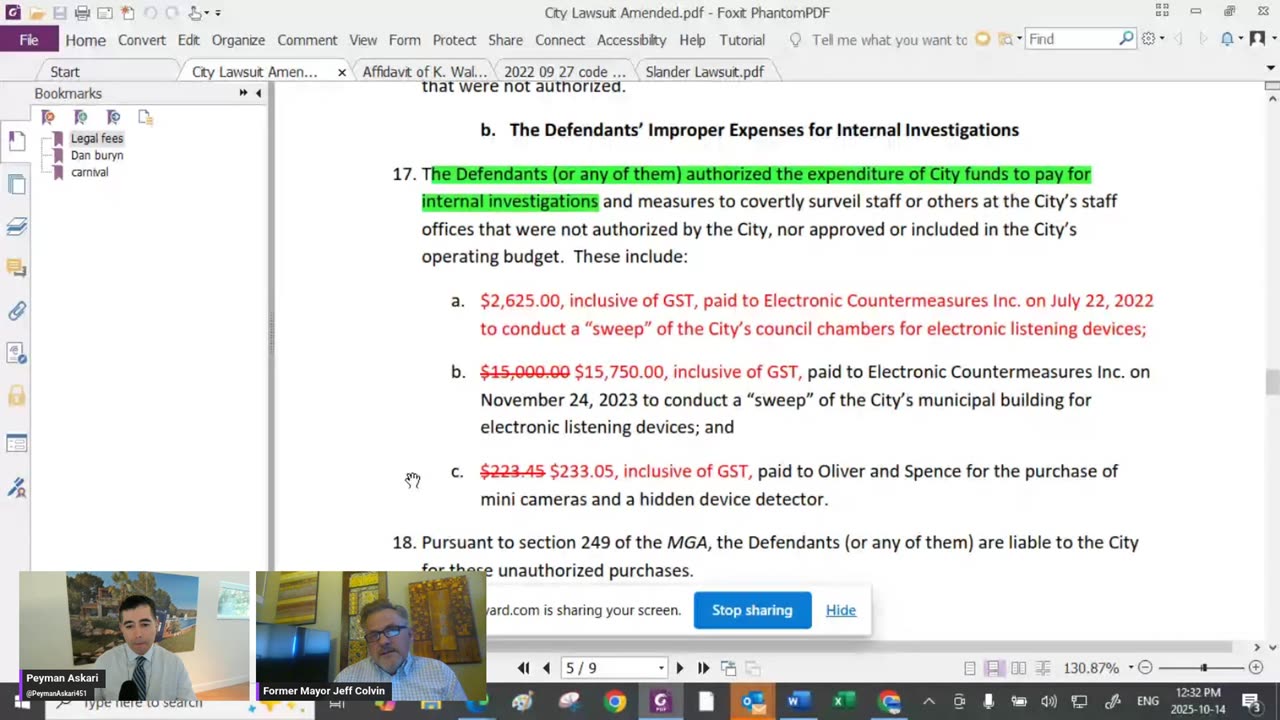
Task: Open the Share ribbon tab
Action: (x=505, y=40)
